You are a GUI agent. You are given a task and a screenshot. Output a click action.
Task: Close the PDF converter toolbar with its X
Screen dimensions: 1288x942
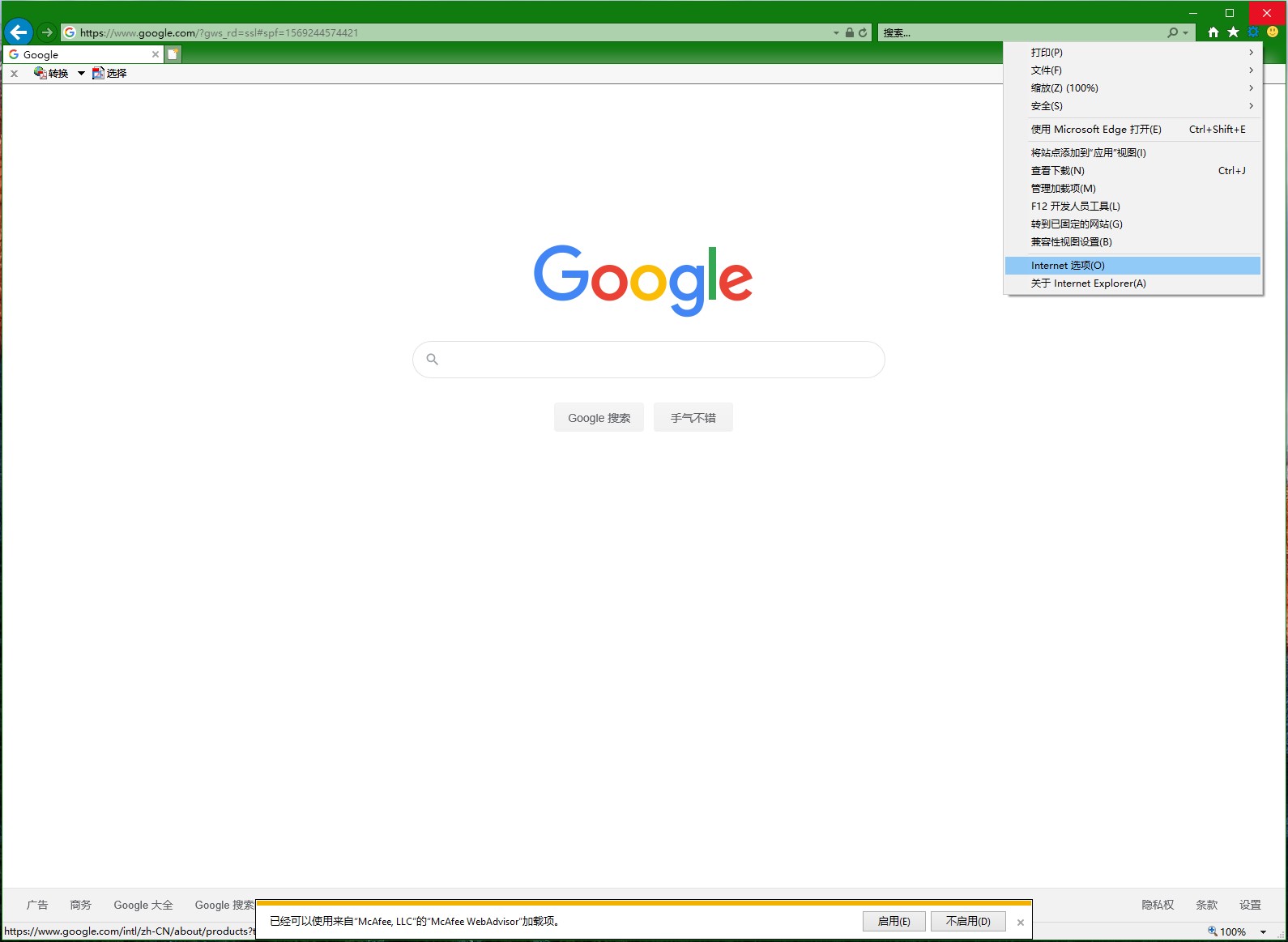(14, 73)
